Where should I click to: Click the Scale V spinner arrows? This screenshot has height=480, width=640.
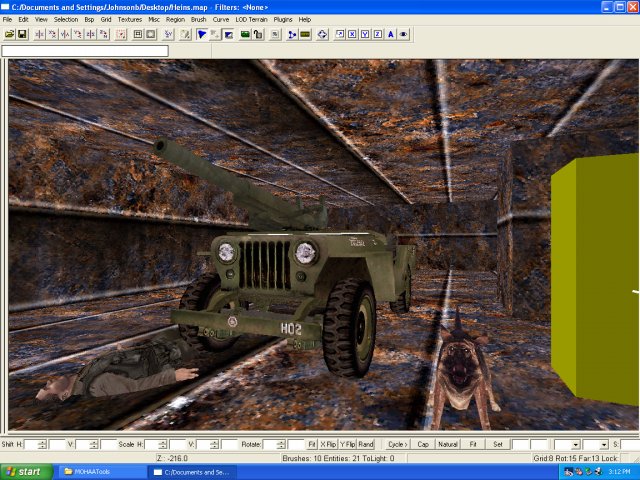214,444
